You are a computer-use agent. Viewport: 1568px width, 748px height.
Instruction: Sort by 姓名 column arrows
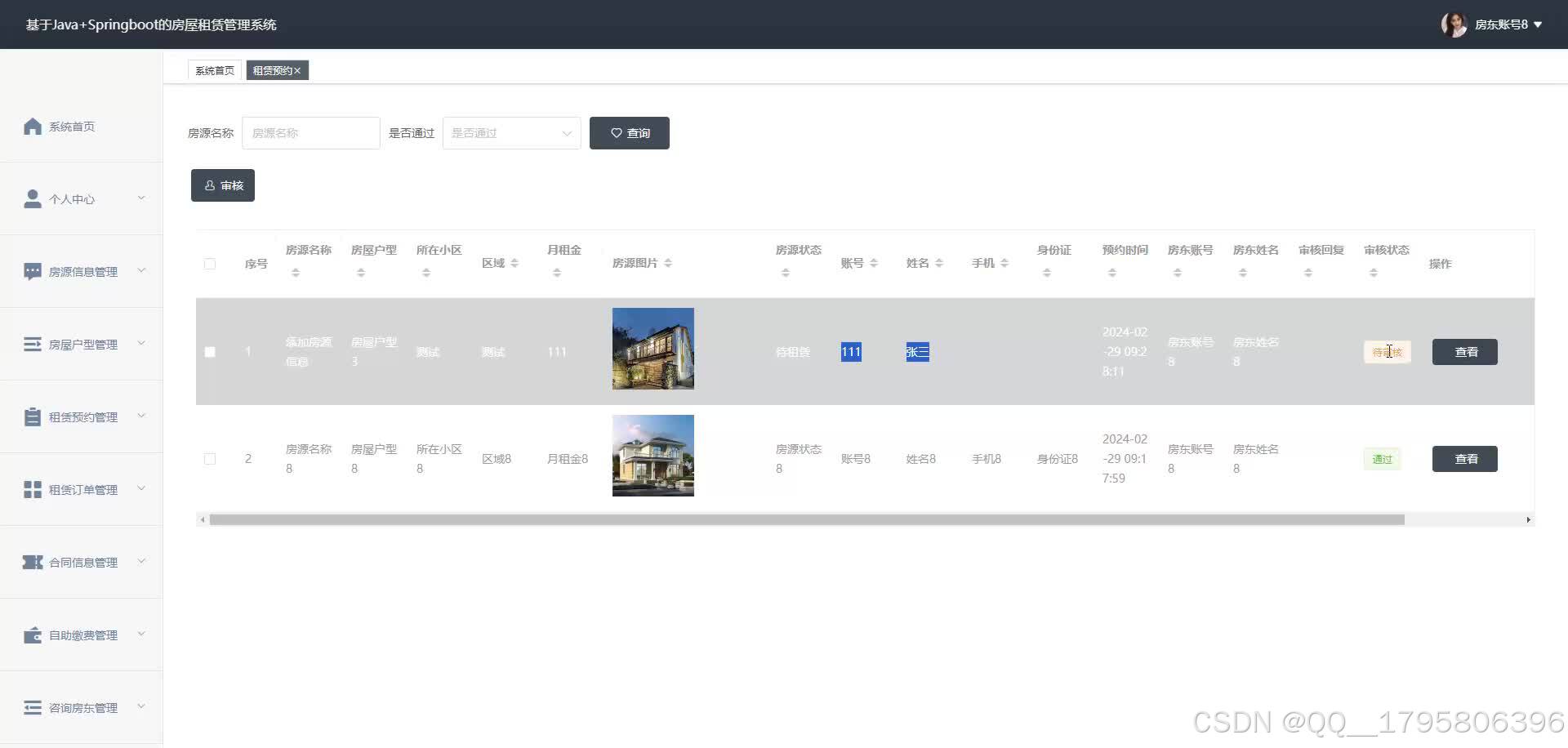pyautogui.click(x=939, y=263)
